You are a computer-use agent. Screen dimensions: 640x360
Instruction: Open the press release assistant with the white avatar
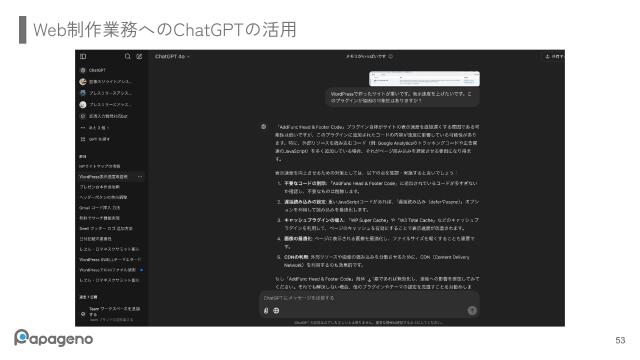tap(106, 104)
